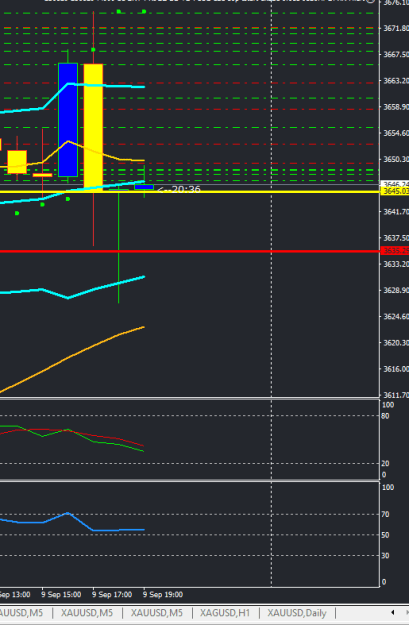Click the expert advisor smiley icon
This screenshot has width=409, height=625.
370,1
